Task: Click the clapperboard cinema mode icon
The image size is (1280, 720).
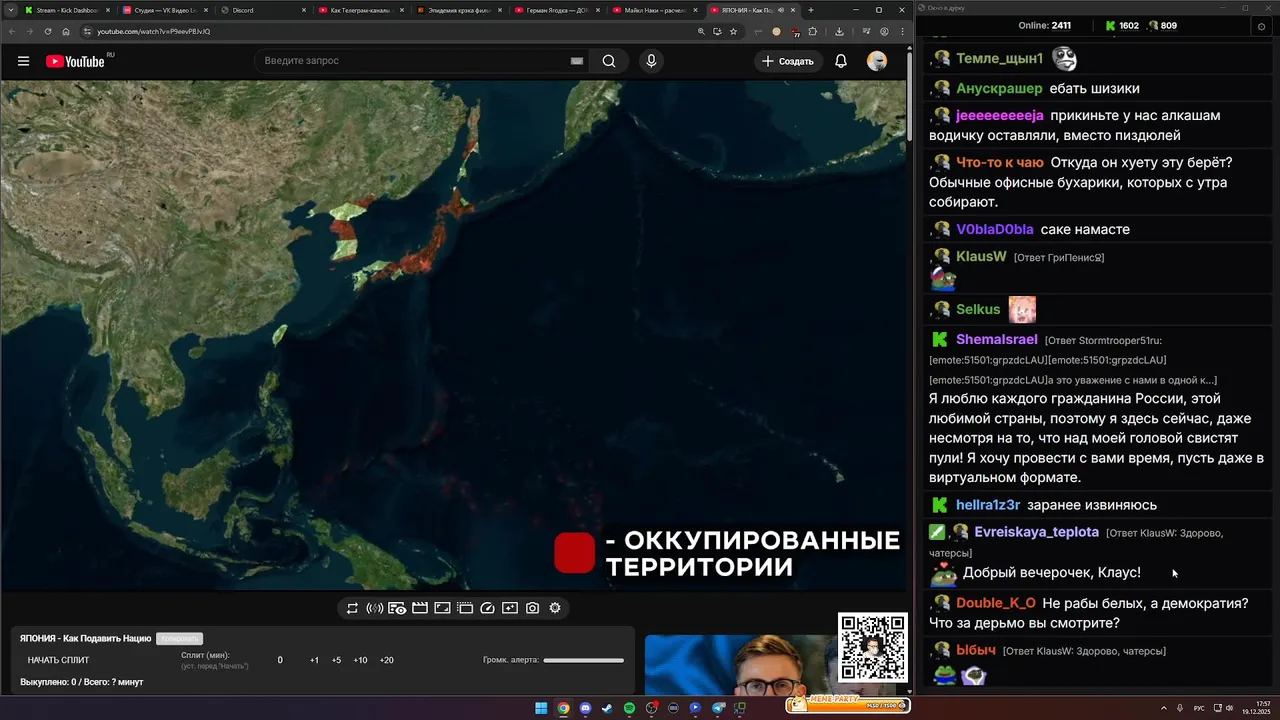Action: 420,608
